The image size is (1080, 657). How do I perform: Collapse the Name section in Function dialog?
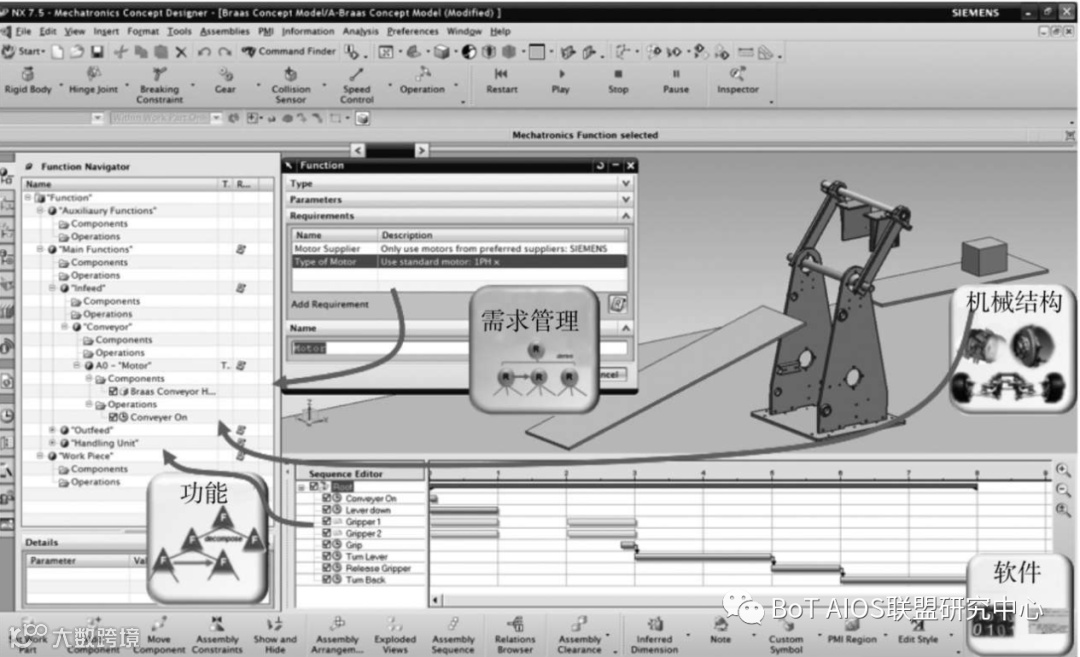coord(625,328)
